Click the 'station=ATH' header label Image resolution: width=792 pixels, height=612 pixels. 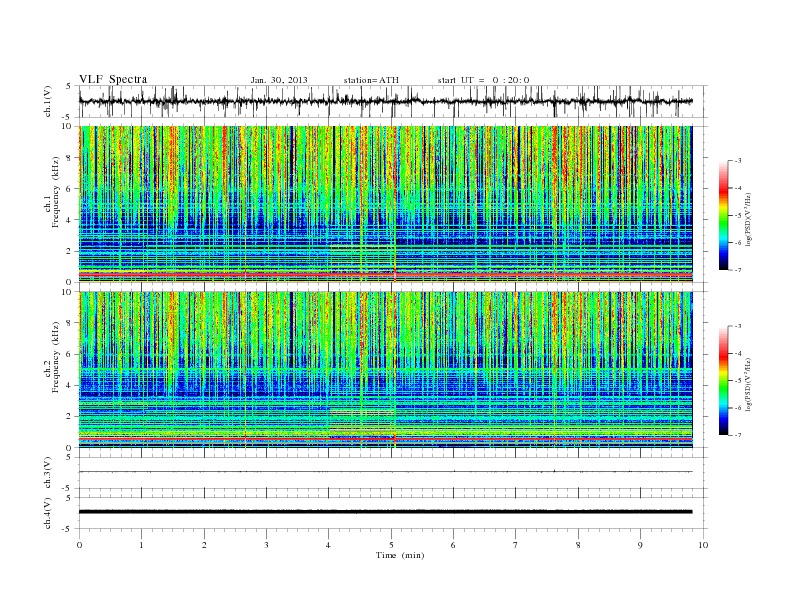point(371,80)
